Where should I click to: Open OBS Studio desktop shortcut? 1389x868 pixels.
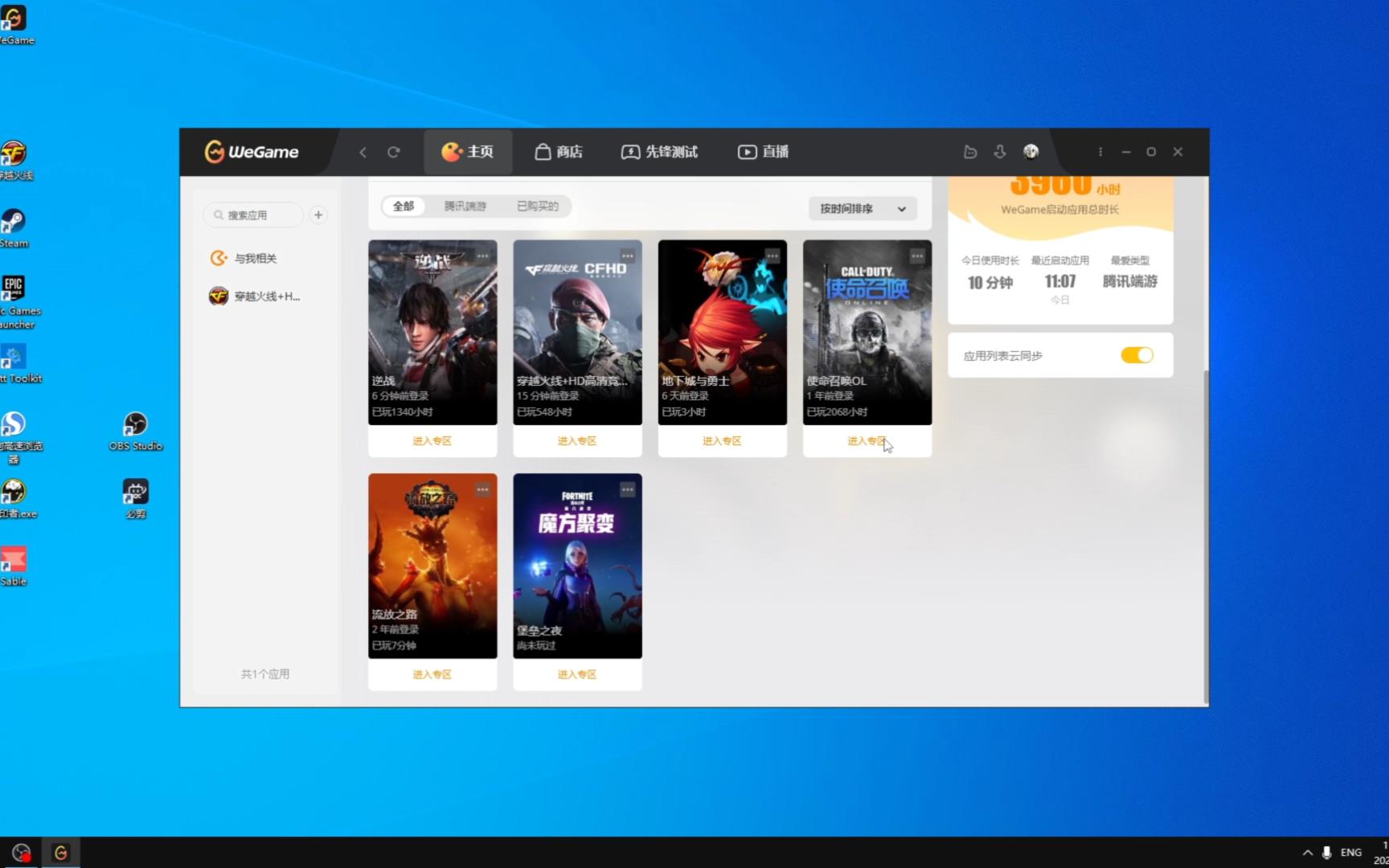135,431
